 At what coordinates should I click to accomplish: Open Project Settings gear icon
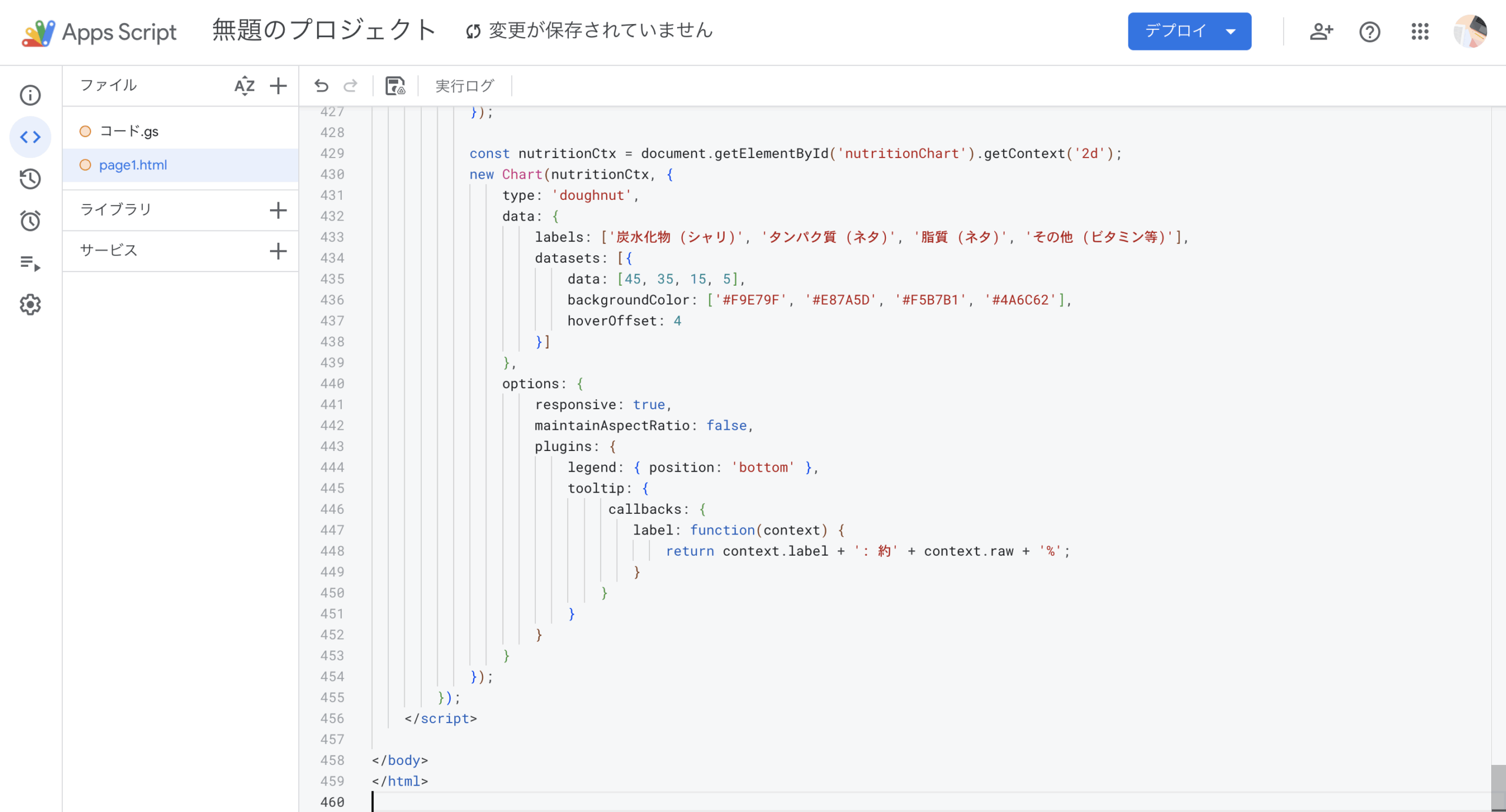point(31,305)
